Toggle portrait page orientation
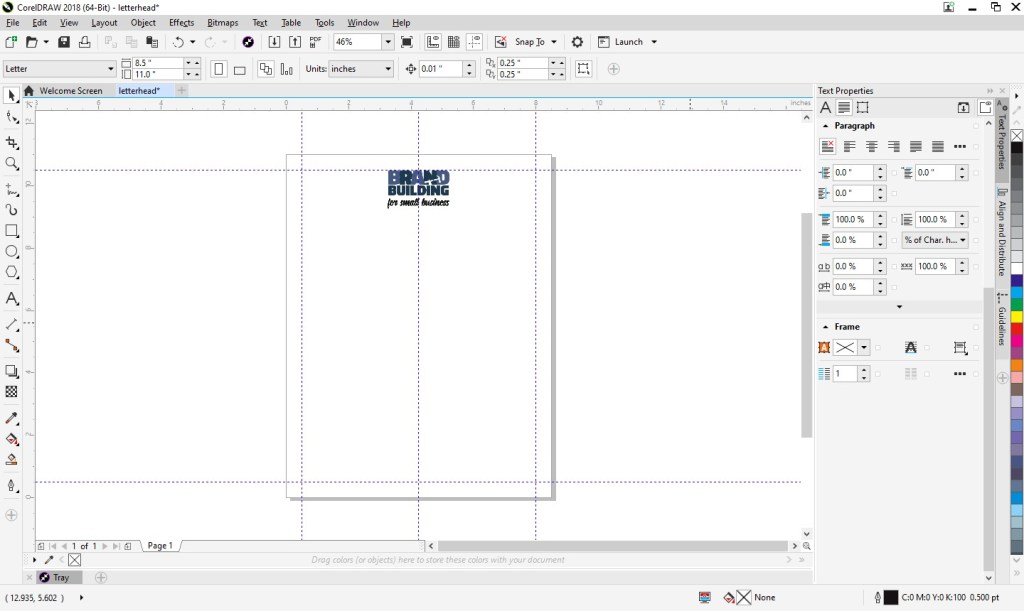Screen dimensions: 1024x611 point(219,69)
